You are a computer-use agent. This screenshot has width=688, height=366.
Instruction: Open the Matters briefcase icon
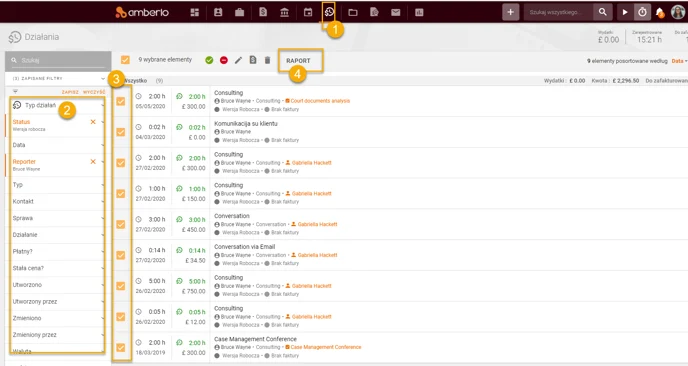240,12
